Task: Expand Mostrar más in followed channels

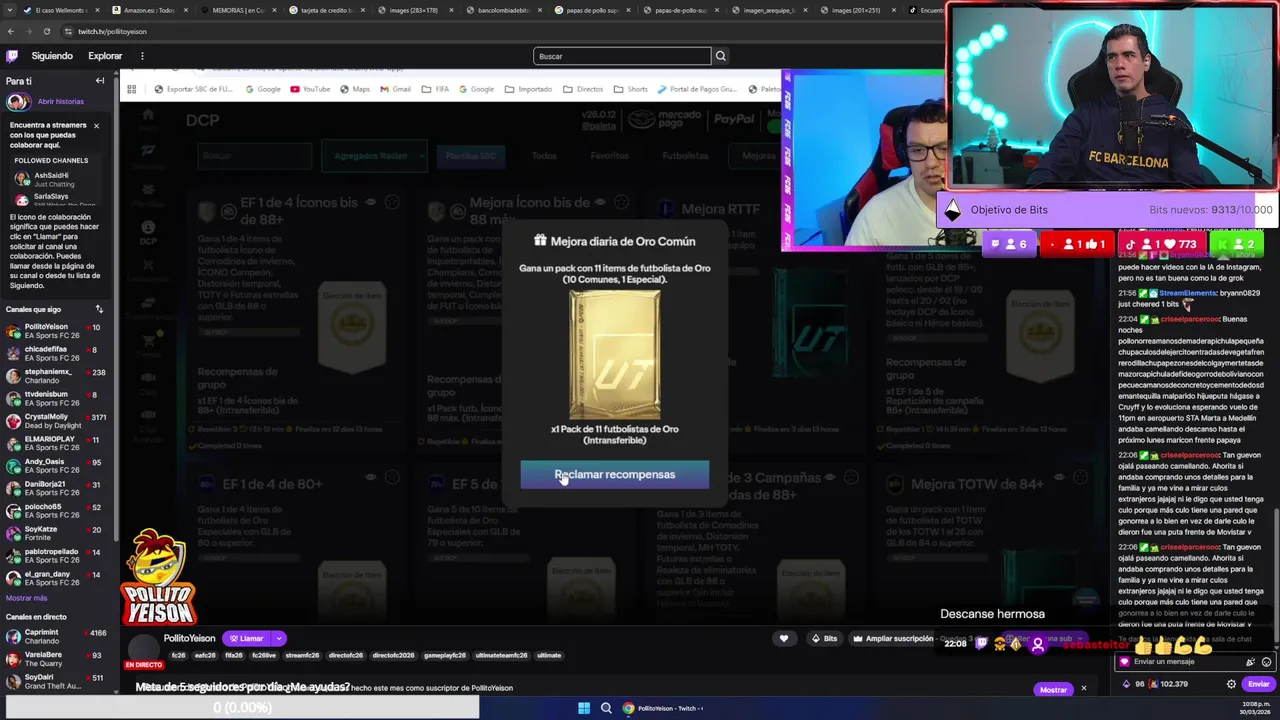Action: [x=26, y=598]
